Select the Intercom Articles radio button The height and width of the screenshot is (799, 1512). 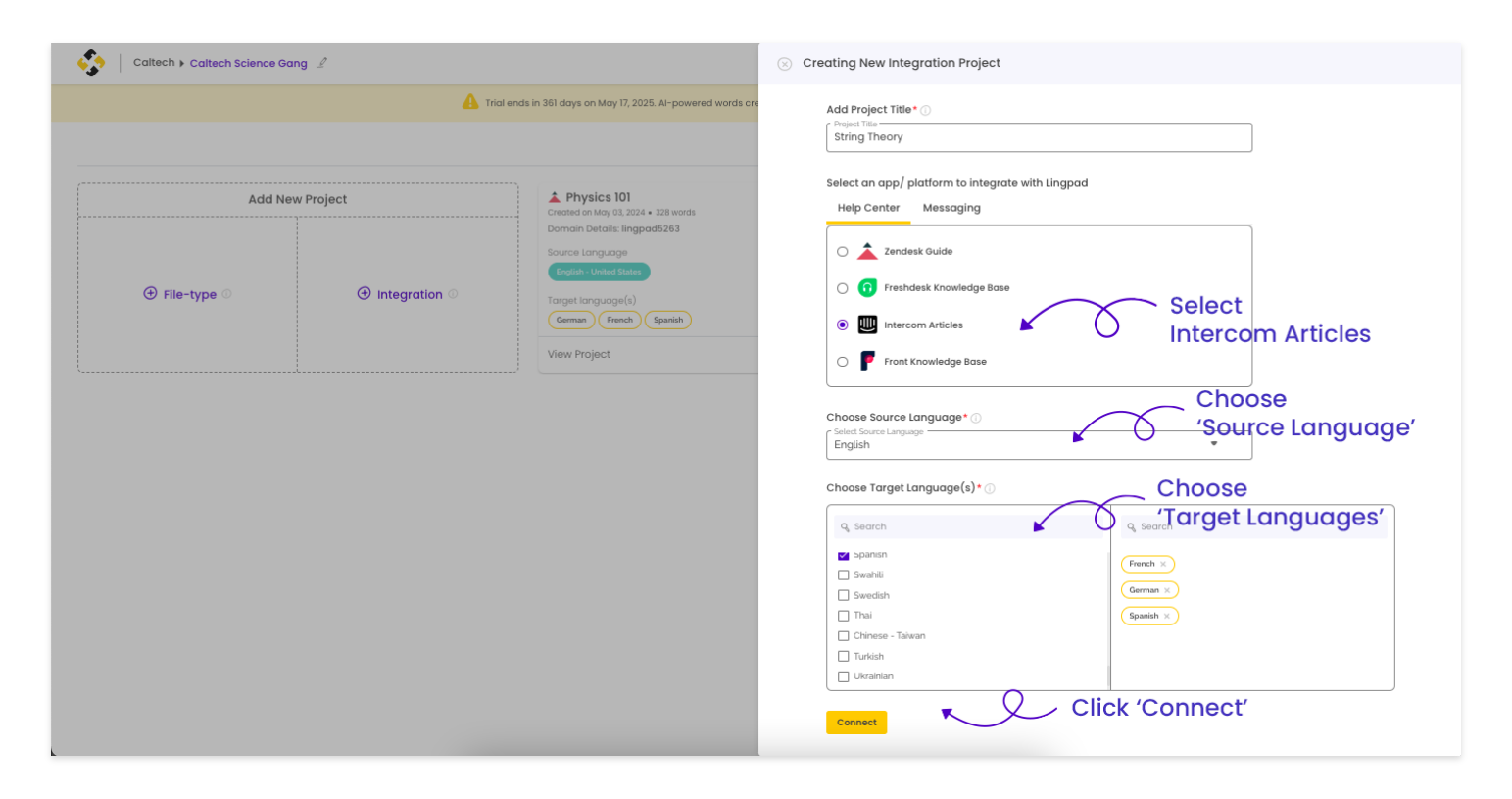coord(843,325)
